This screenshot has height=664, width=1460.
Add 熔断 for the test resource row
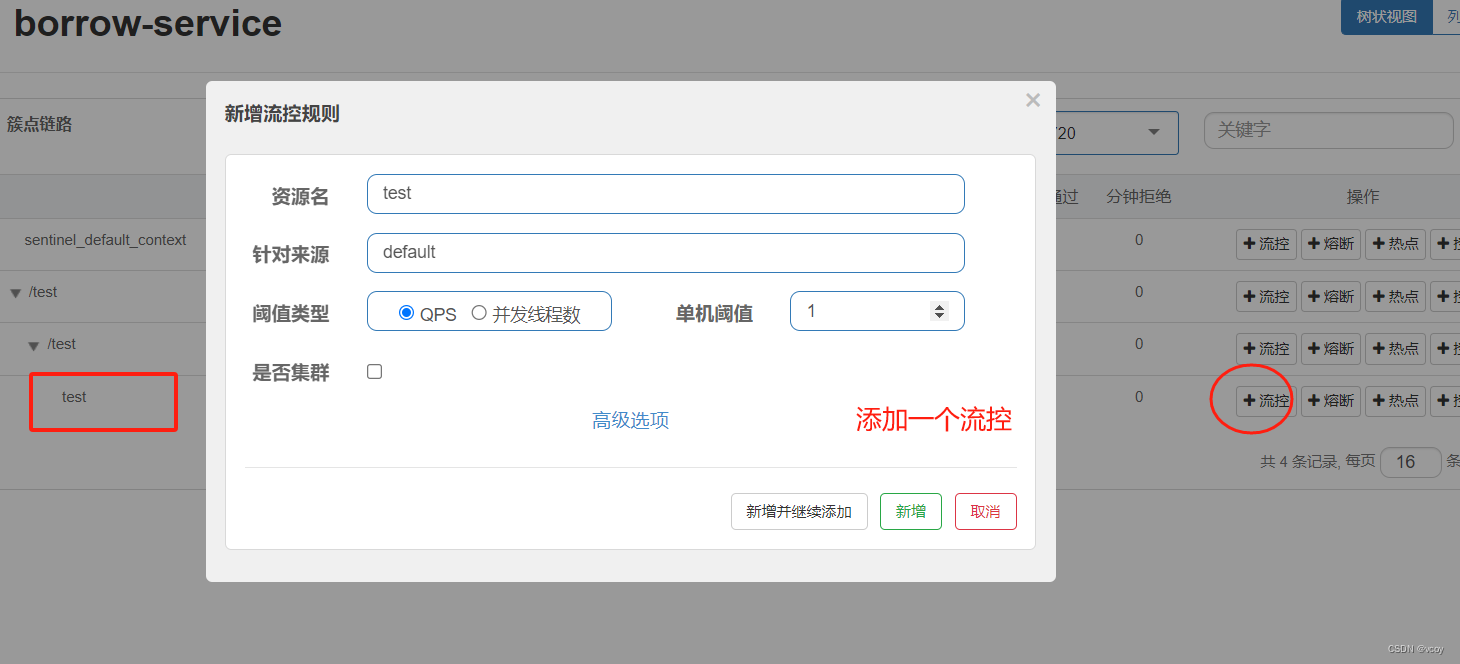coord(1331,401)
